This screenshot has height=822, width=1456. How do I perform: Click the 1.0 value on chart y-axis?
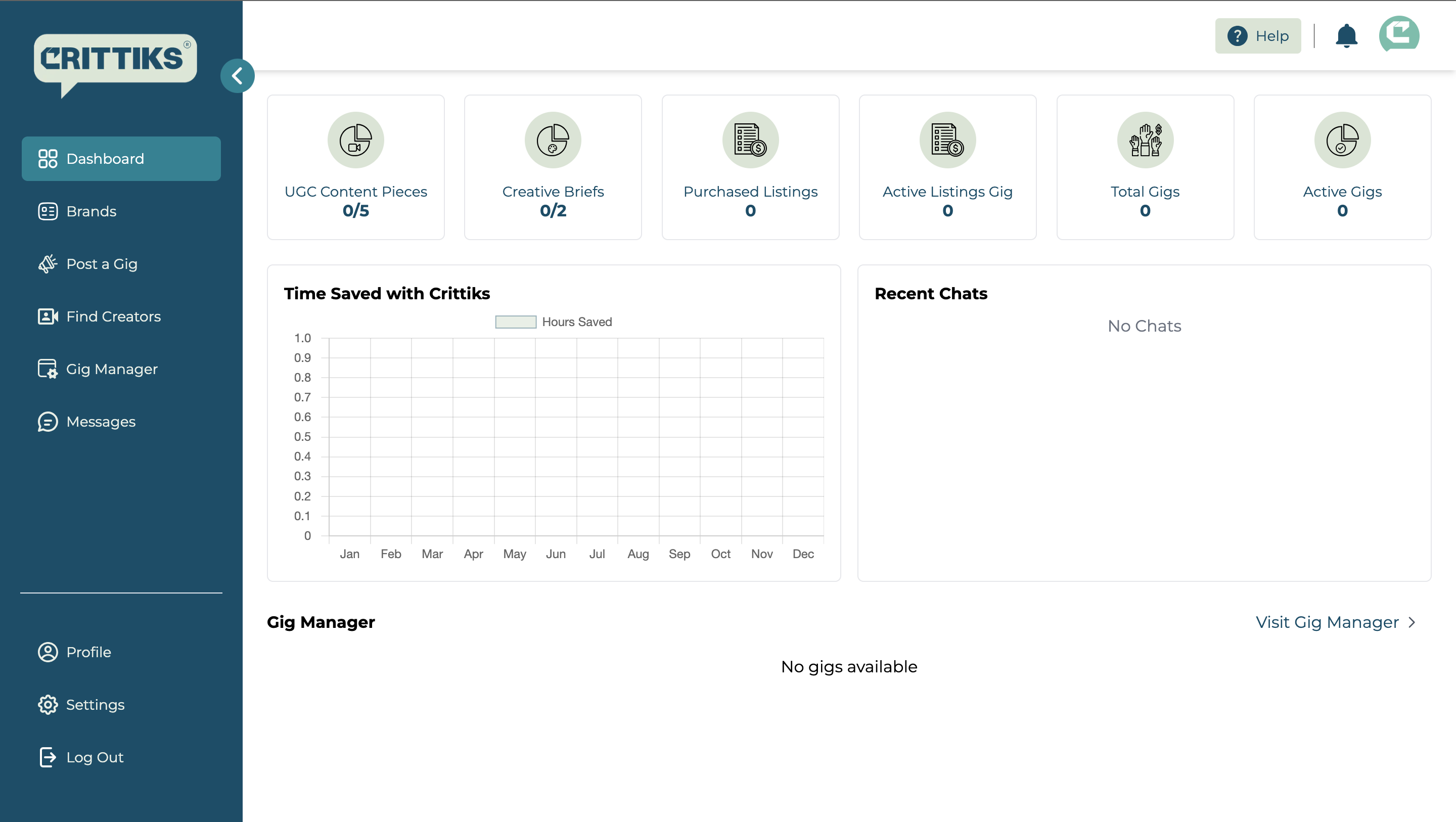tap(302, 338)
